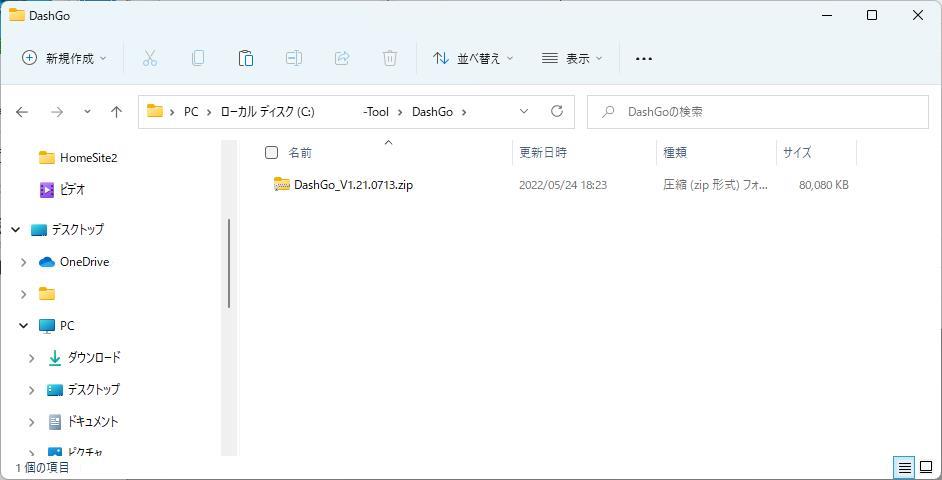
Task: Click the Rename icon in toolbar
Action: 294,58
